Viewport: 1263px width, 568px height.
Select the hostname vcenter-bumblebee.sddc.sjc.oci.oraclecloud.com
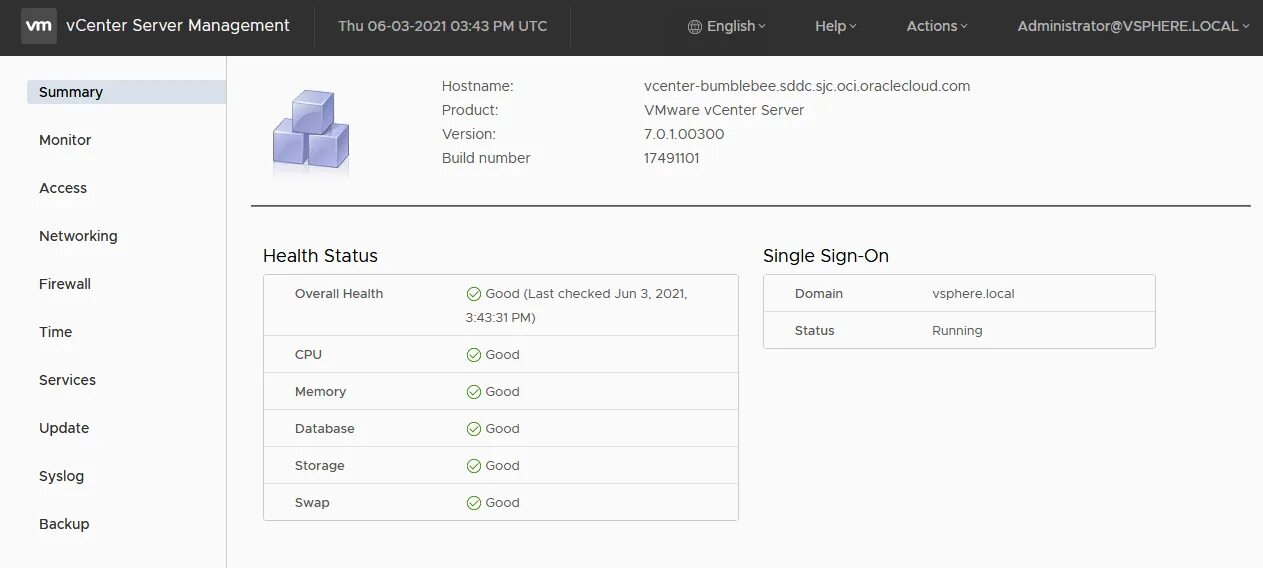click(x=807, y=86)
